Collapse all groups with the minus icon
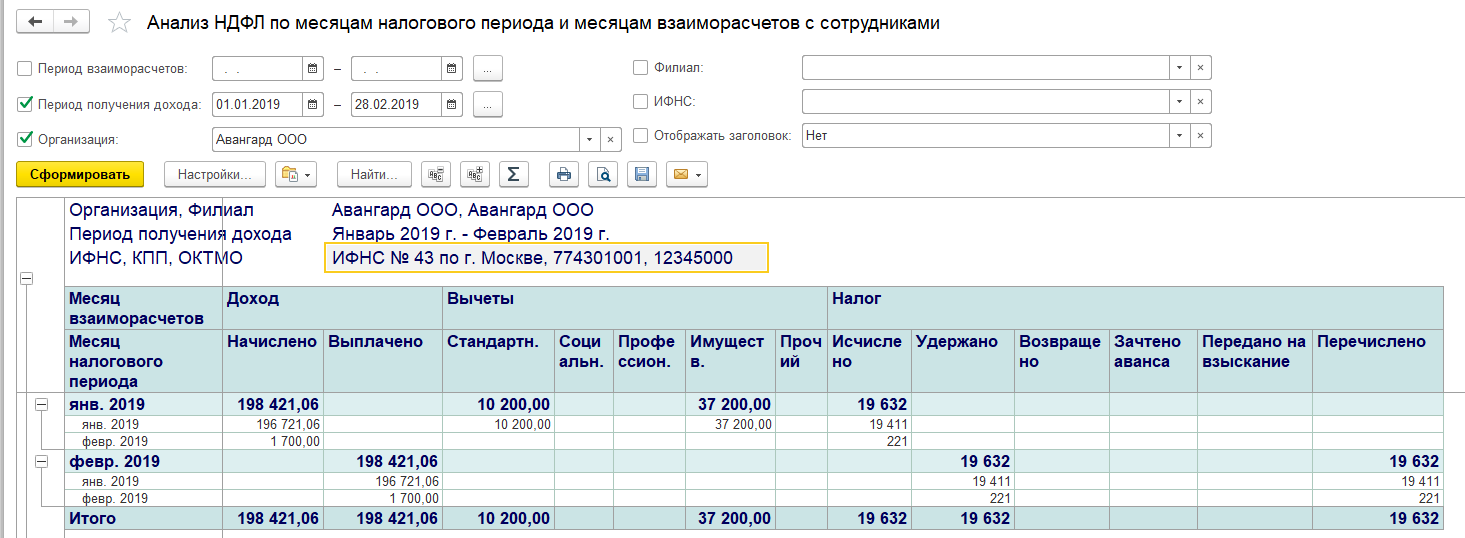Image resolution: width=1465 pixels, height=538 pixels. tap(435, 174)
